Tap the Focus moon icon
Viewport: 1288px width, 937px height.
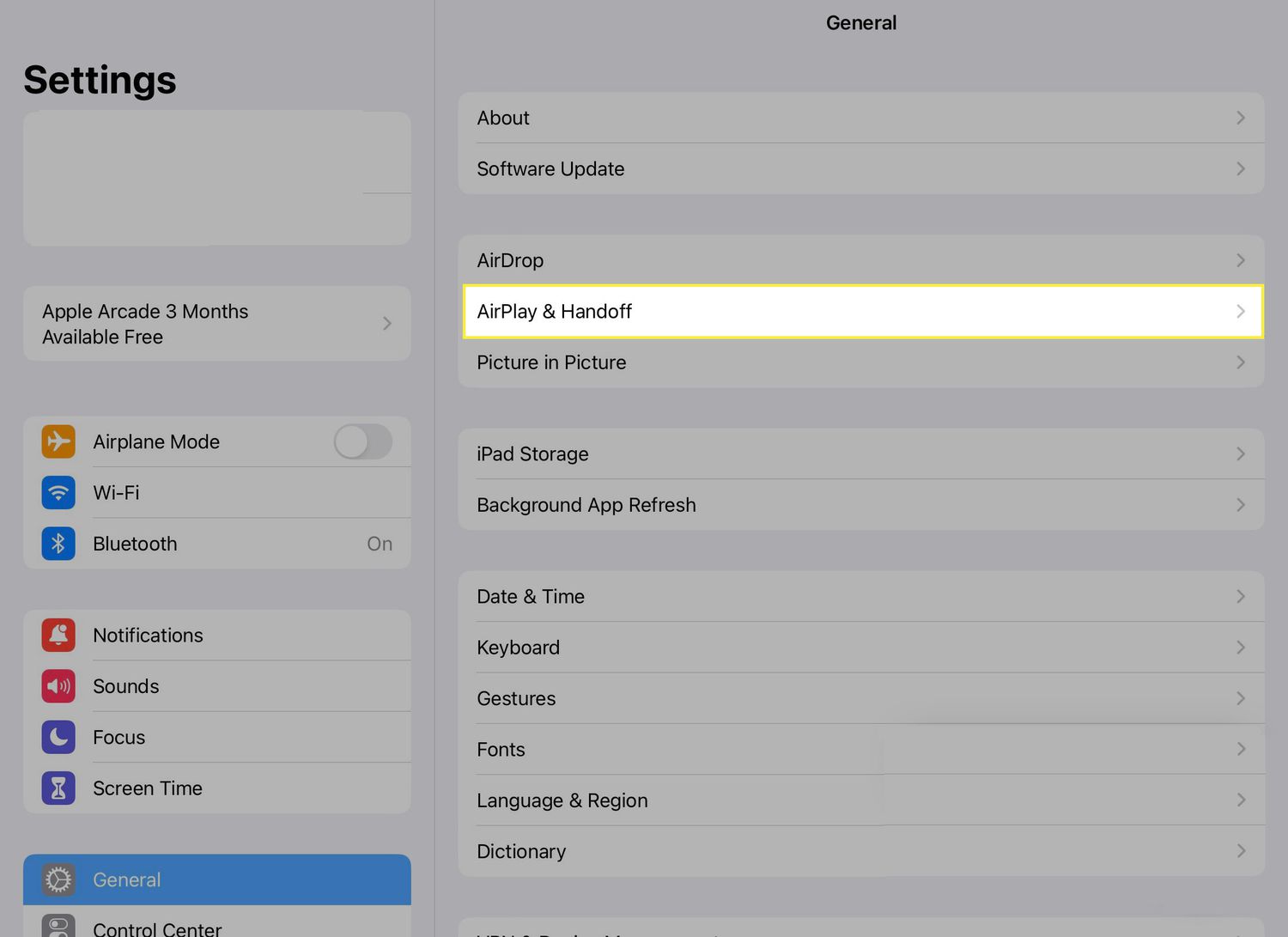58,737
